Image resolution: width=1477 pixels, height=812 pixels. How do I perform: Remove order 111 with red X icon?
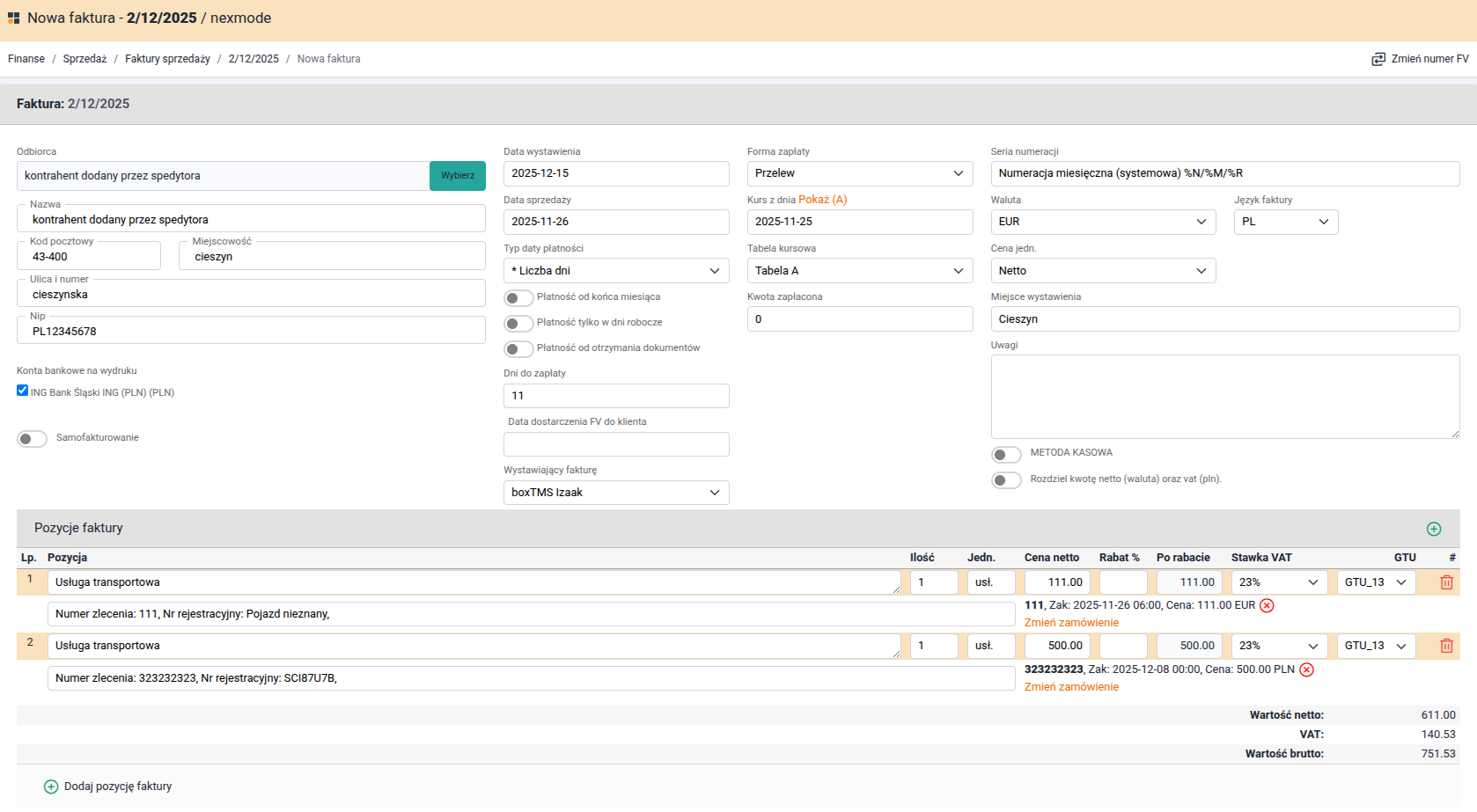tap(1267, 605)
